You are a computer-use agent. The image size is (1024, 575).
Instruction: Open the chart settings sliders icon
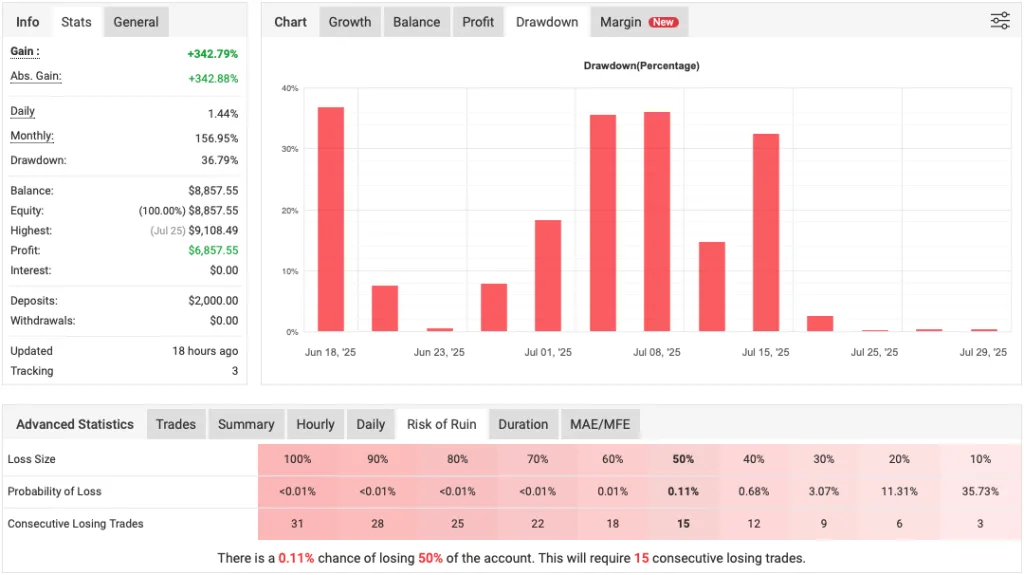(x=999, y=21)
